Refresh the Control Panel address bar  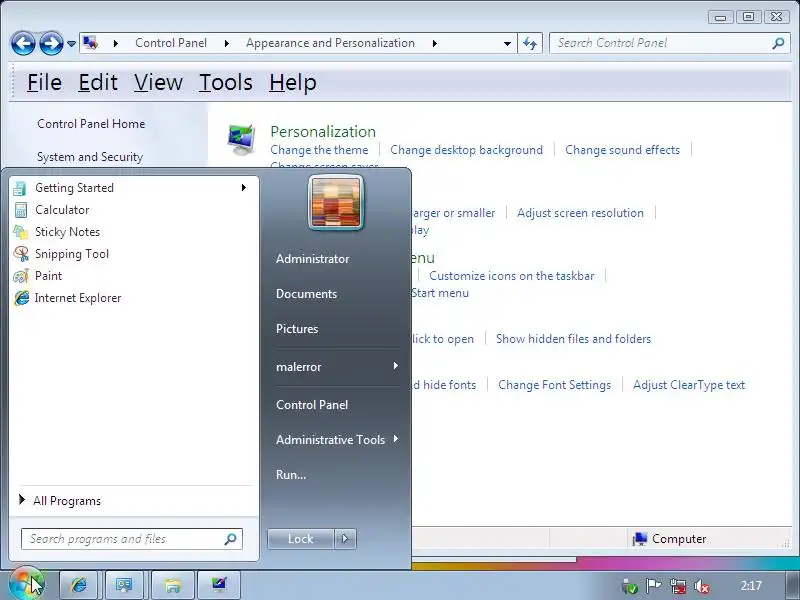click(530, 43)
